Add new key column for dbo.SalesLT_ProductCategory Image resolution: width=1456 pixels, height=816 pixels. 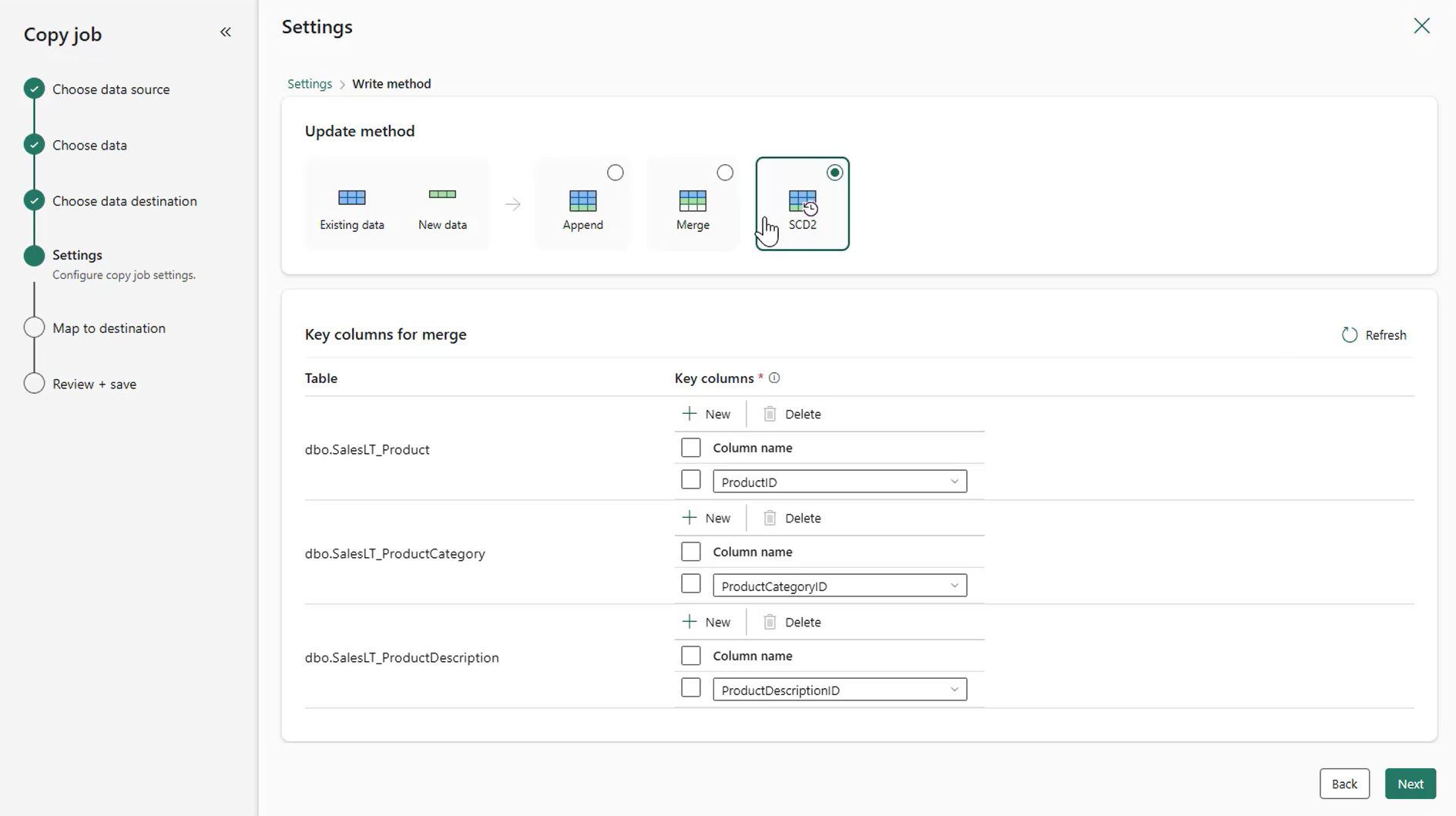tap(706, 517)
